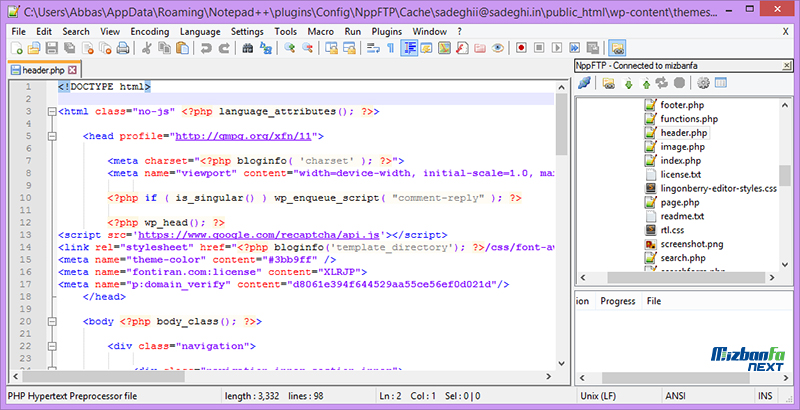Viewport: 800px width, 410px height.
Task: Toggle the Show Indent Guide button
Action: tap(409, 48)
